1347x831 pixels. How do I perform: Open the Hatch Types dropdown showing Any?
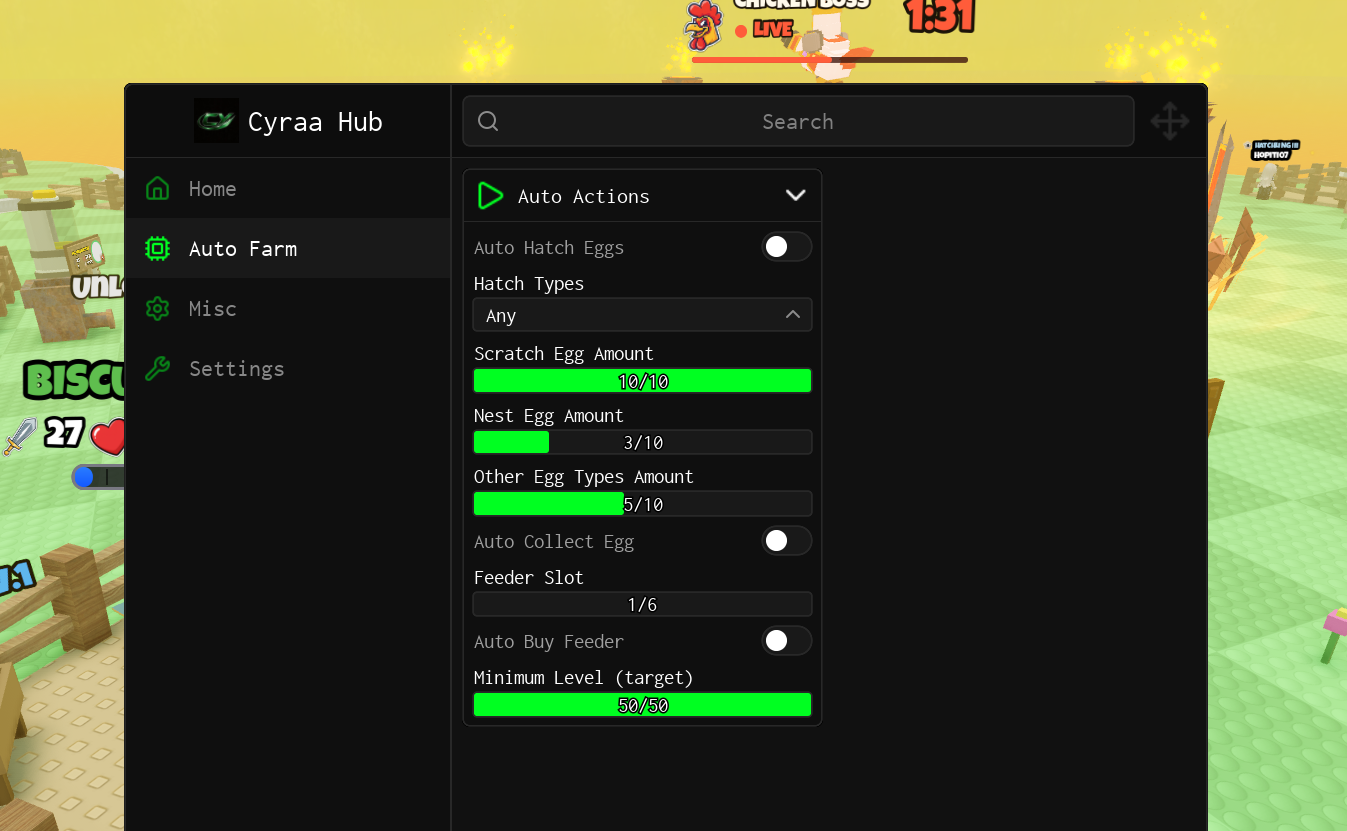pyautogui.click(x=642, y=315)
